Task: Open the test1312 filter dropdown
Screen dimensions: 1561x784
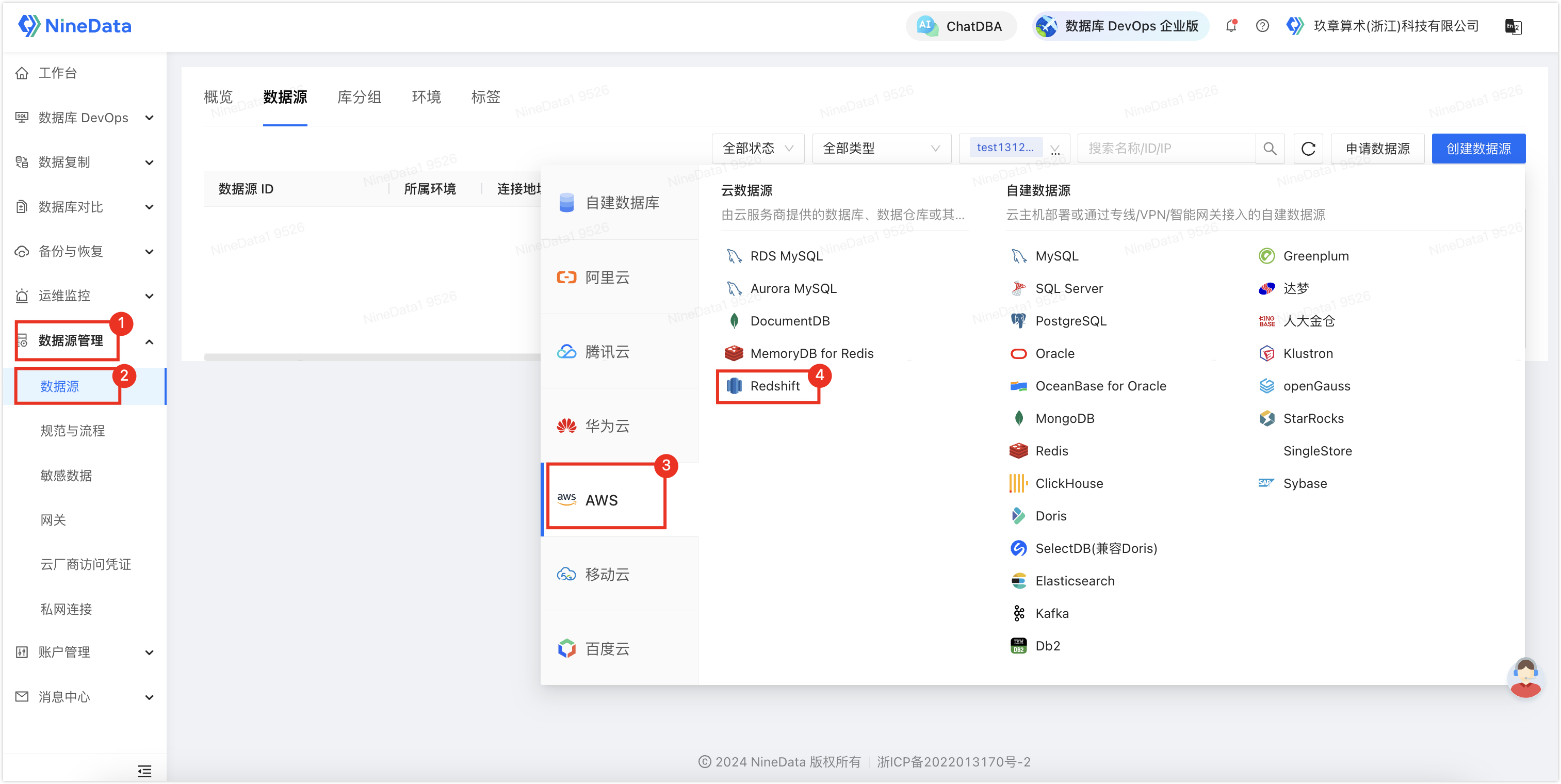Action: pyautogui.click(x=1014, y=149)
